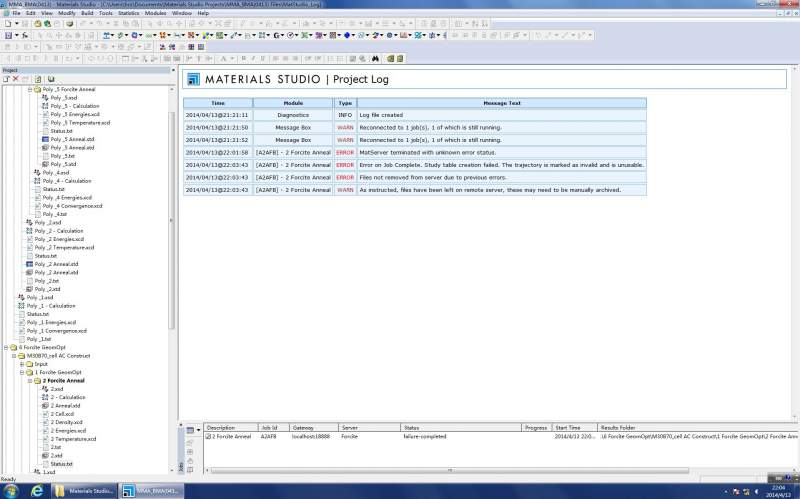800x499 pixels.
Task: Open the Modify menu
Action: coord(66,13)
